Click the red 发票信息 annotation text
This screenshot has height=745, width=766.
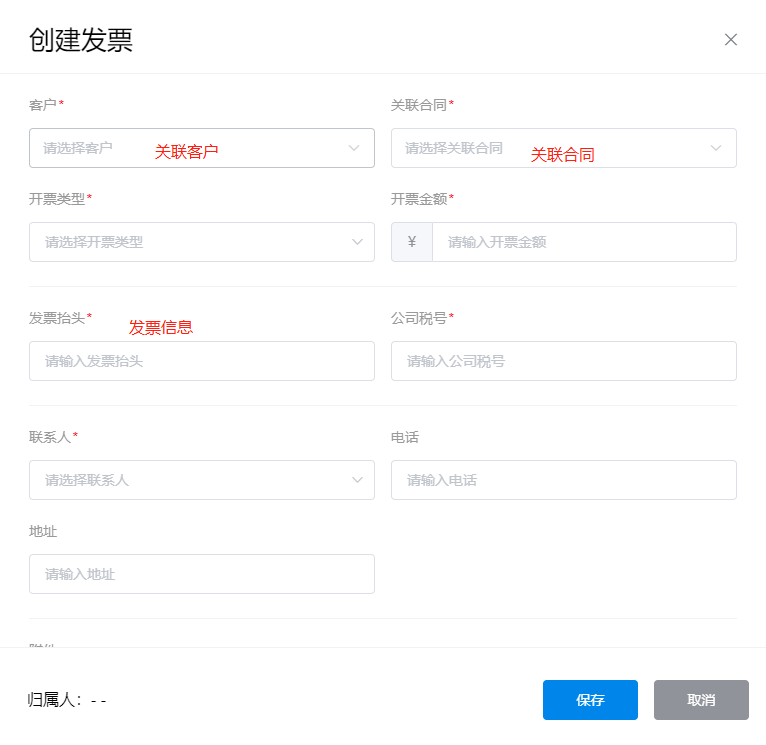pos(161,327)
